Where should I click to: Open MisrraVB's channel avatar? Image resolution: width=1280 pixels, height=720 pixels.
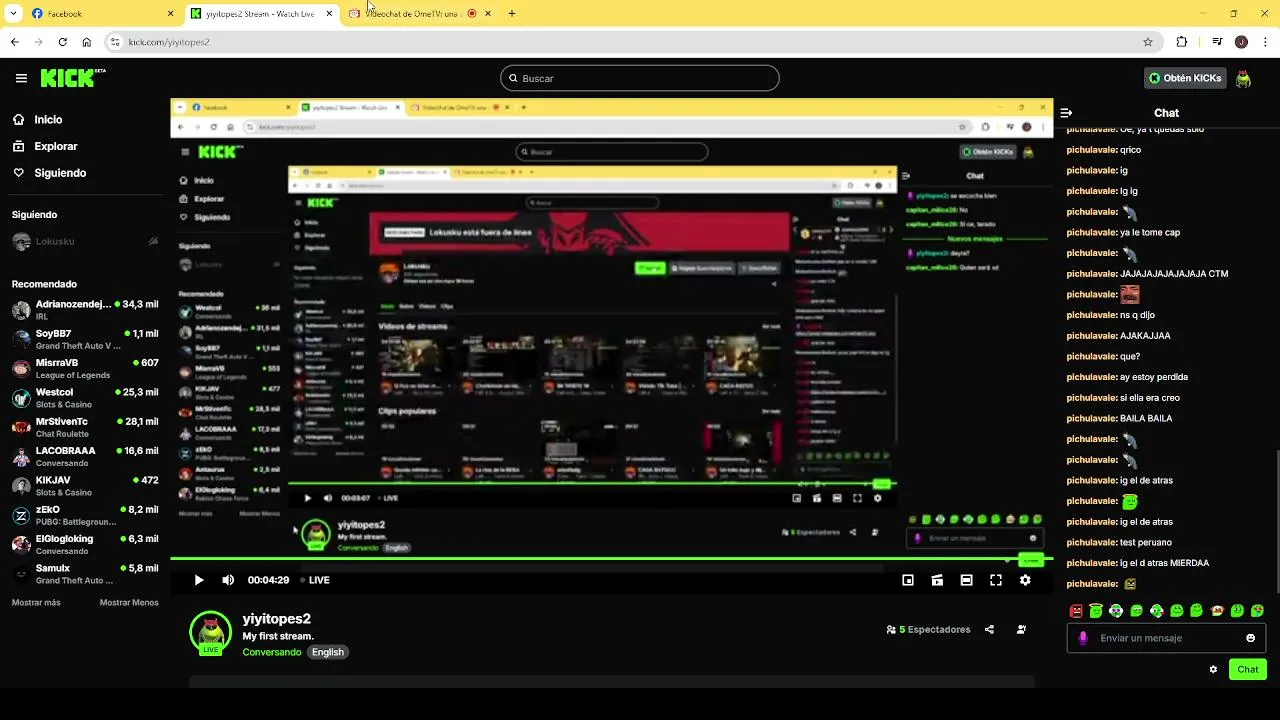(21, 368)
